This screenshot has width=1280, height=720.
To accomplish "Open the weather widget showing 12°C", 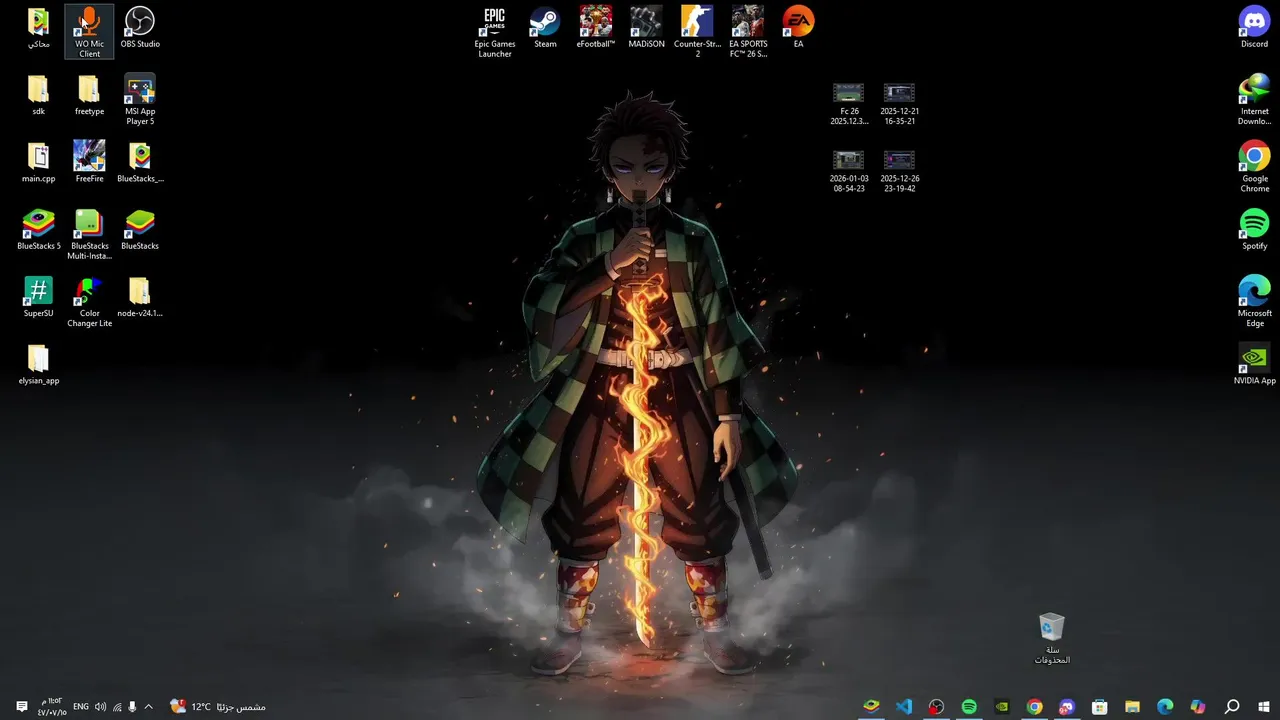I will pyautogui.click(x=217, y=707).
